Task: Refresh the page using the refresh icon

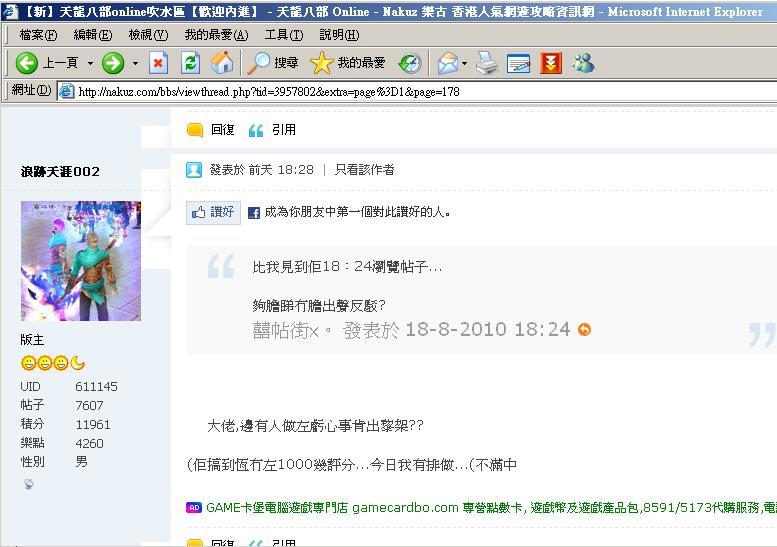Action: pos(190,63)
